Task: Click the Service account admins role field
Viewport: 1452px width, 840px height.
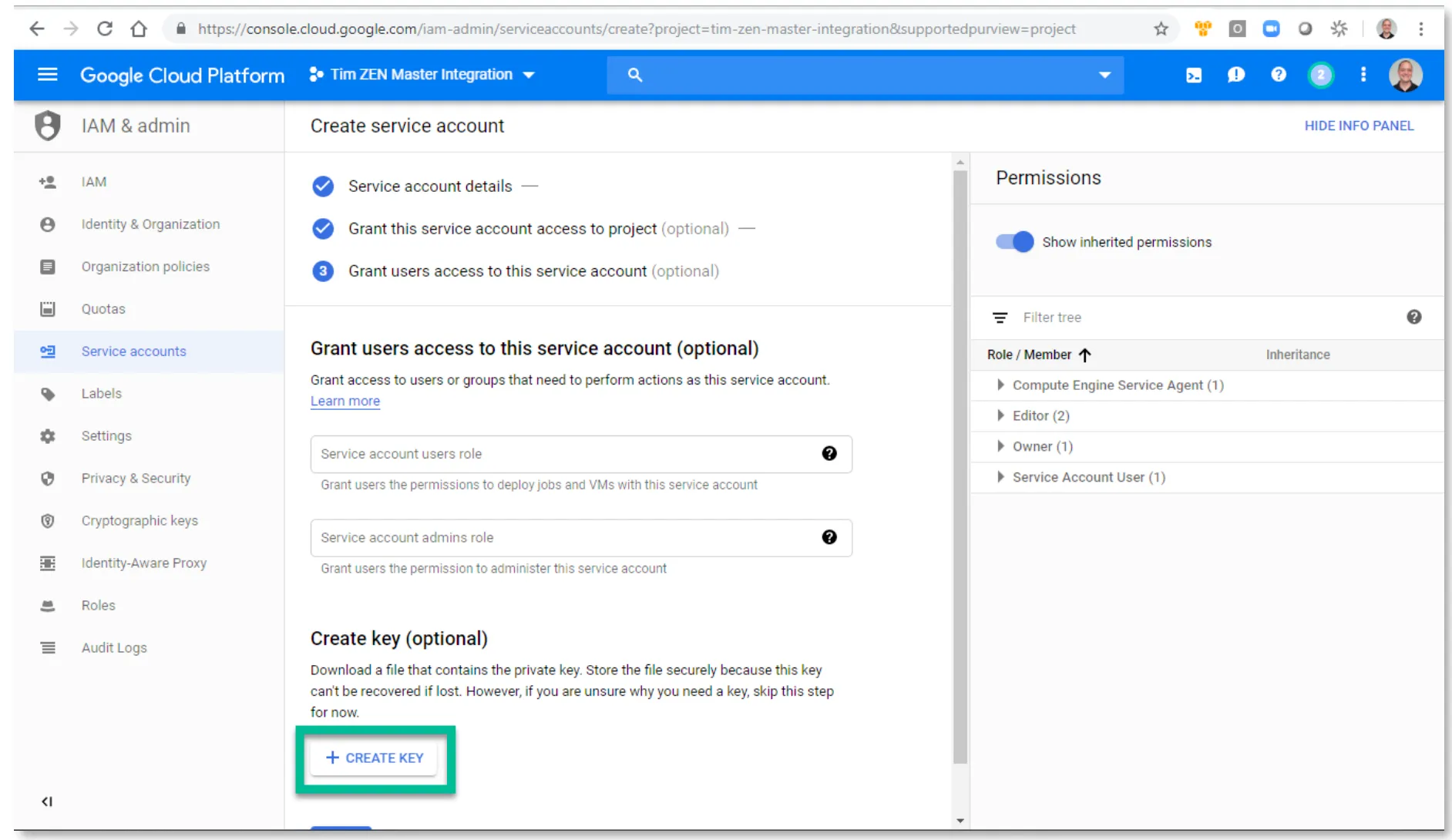Action: point(581,538)
